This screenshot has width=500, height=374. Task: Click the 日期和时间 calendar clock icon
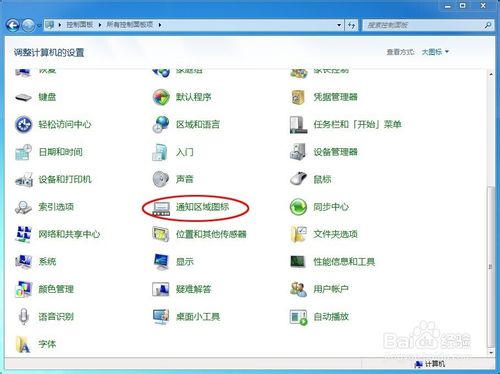(23, 152)
